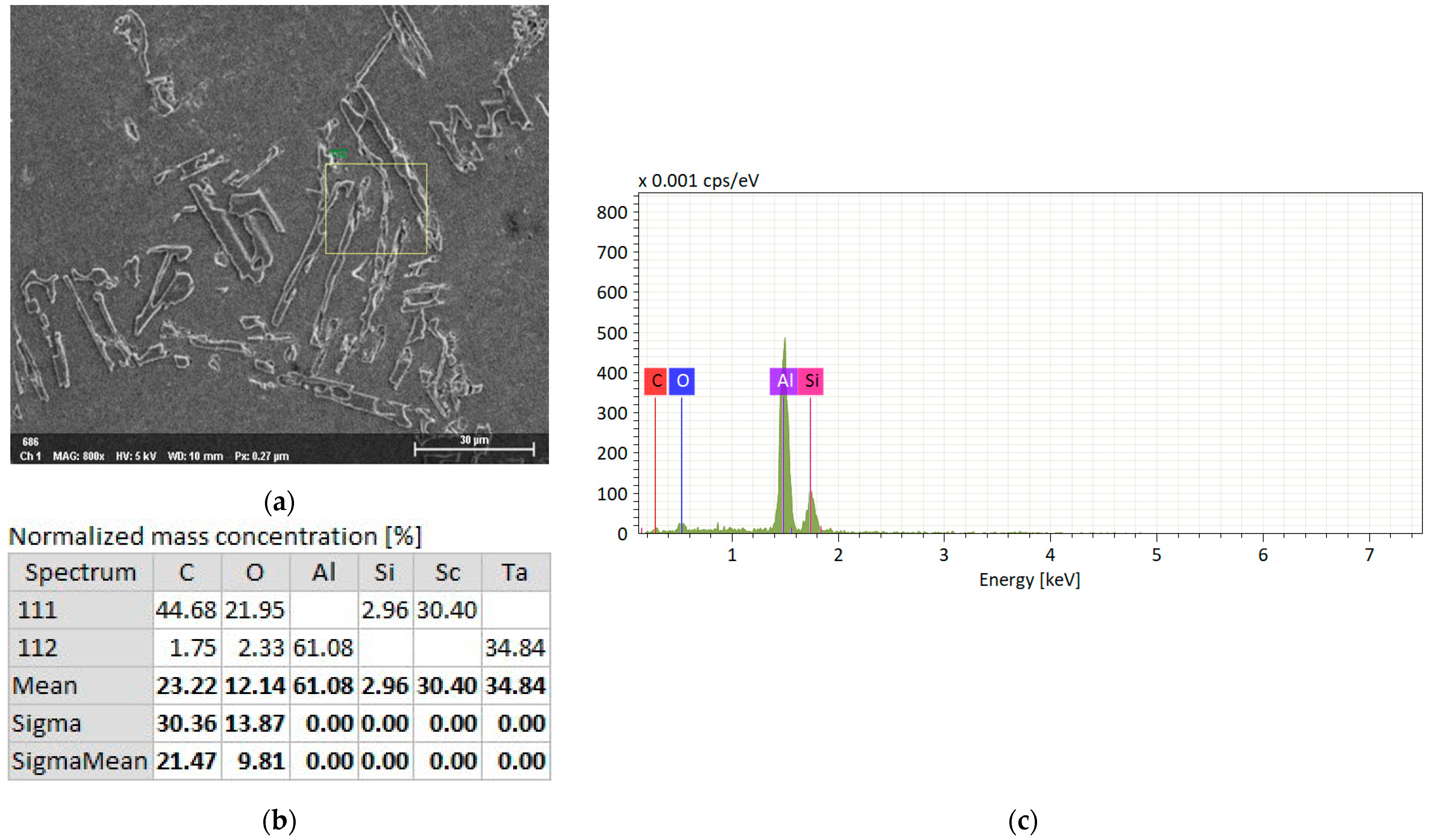The height and width of the screenshot is (840, 1431).
Task: Click the 30 µm scale bar
Action: [x=474, y=450]
